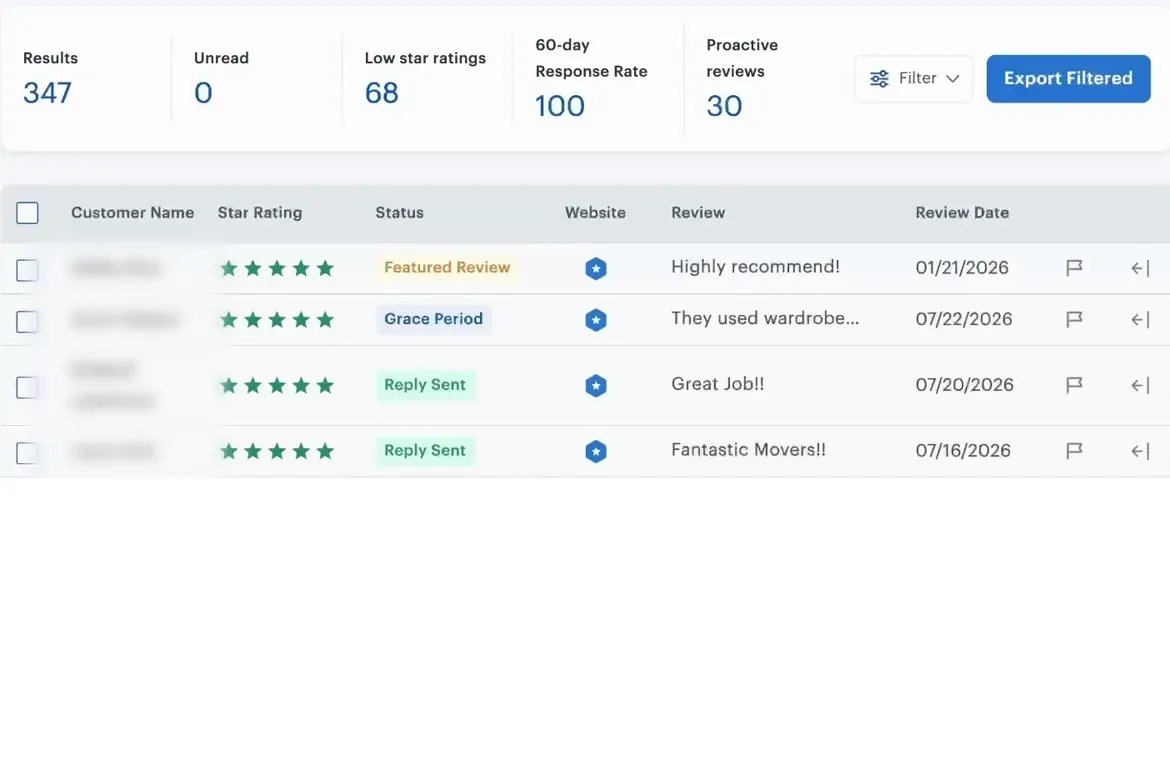
Task: Open the They used wardrobe... review text
Action: coord(765,318)
